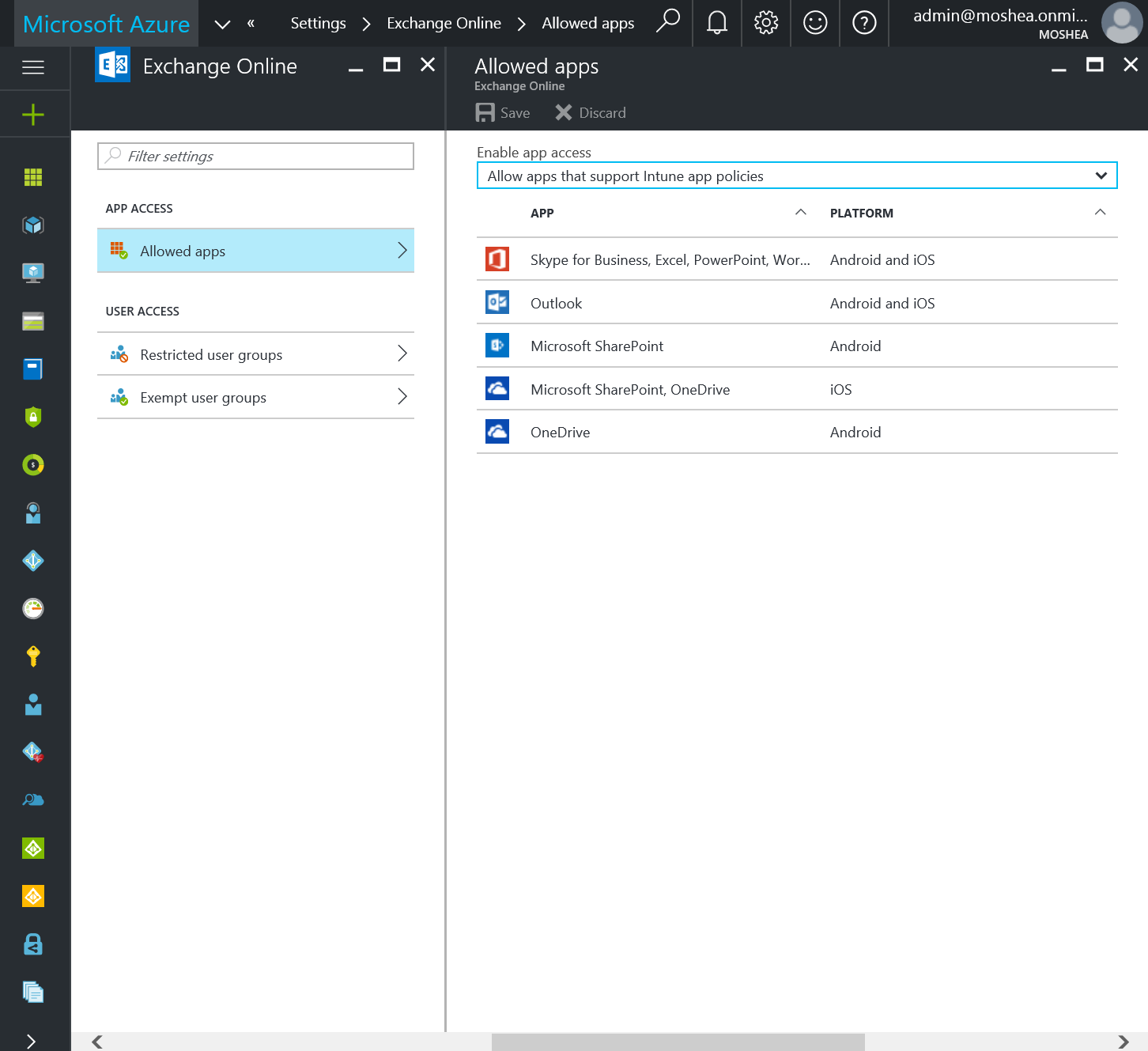Click the green plus New resource icon
This screenshot has height=1051, width=1148.
pos(33,115)
